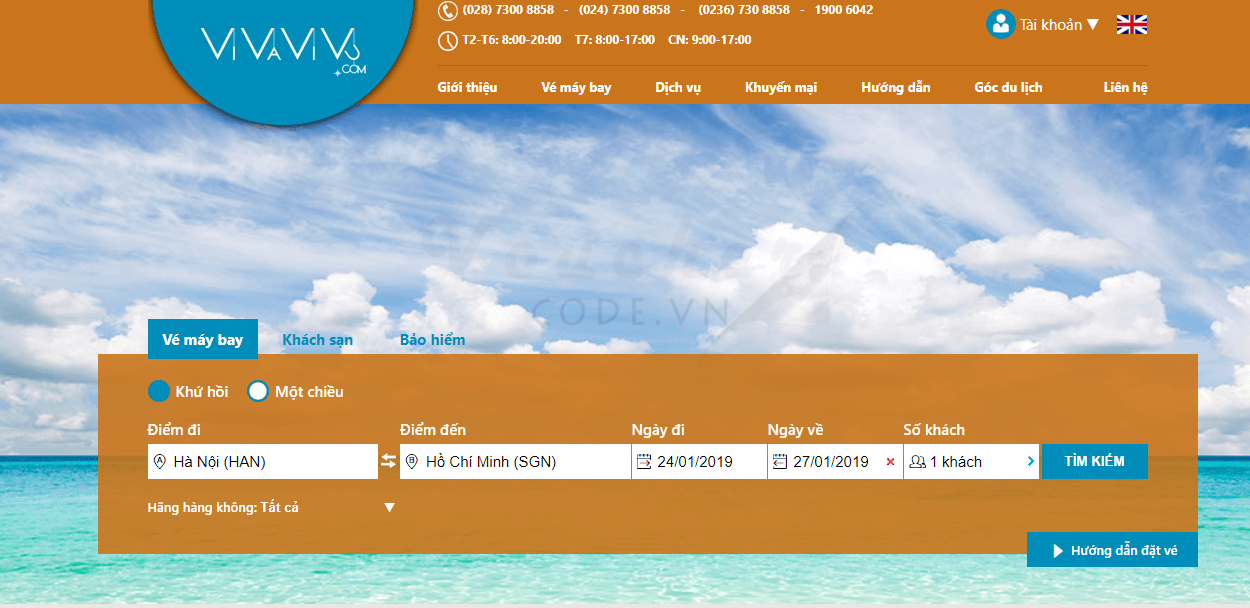
Task: Click the calendar icon in Ngày về
Action: (780, 461)
